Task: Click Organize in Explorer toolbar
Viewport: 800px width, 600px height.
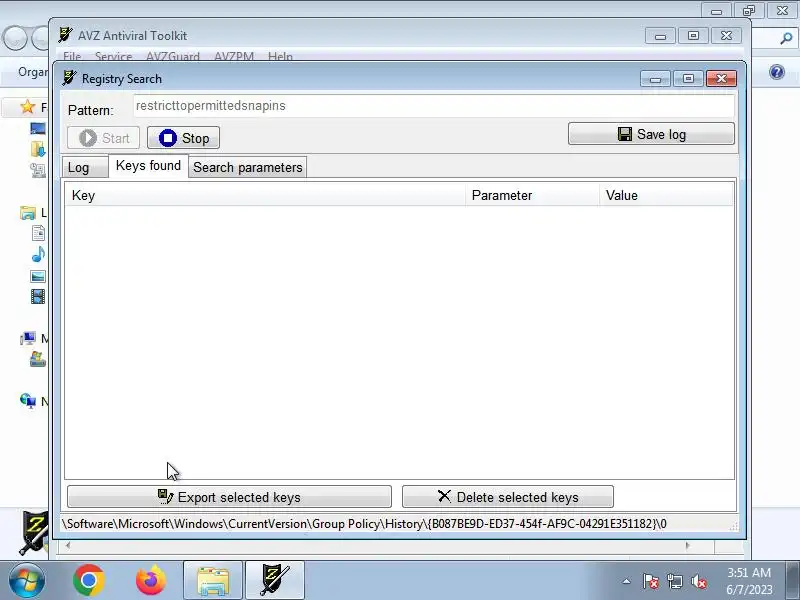Action: pos(33,72)
